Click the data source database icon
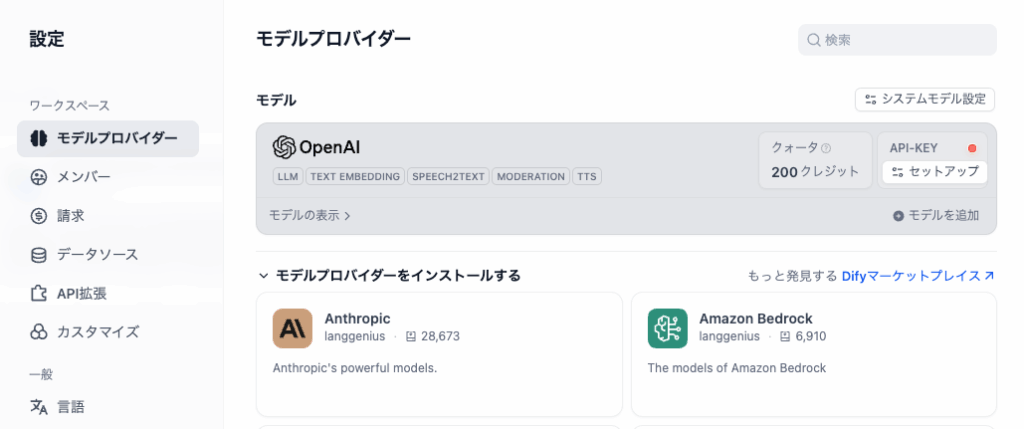The height and width of the screenshot is (429, 1024). (x=39, y=254)
